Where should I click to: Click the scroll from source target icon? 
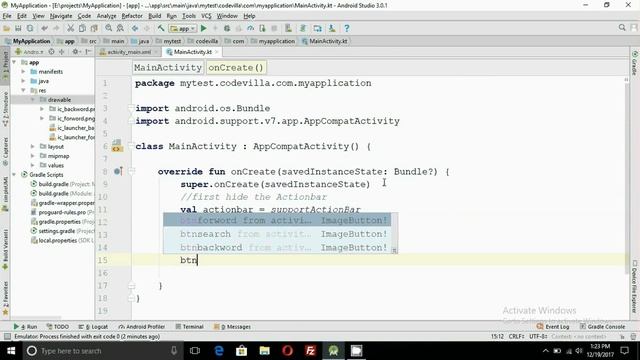coord(51,52)
